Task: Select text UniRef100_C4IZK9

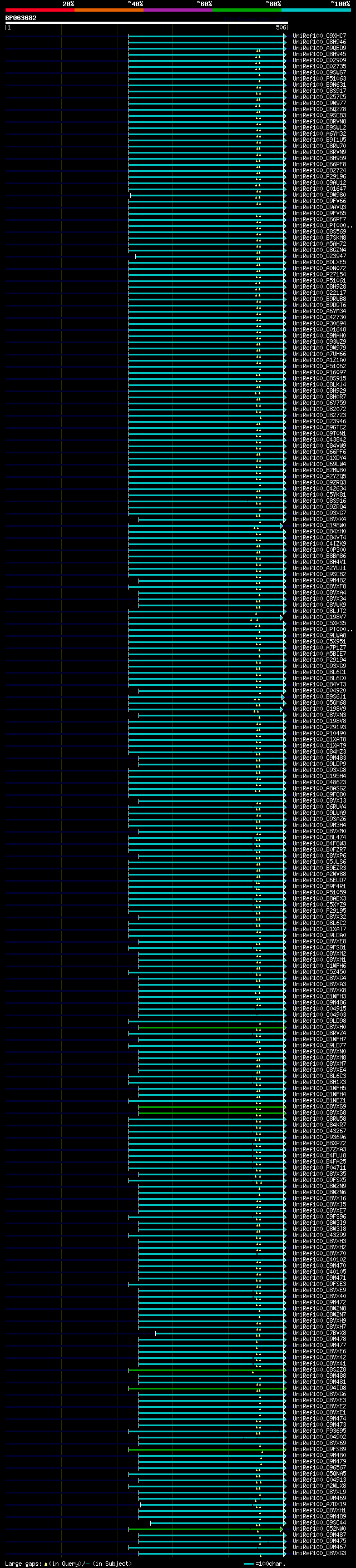Action: coord(319,543)
